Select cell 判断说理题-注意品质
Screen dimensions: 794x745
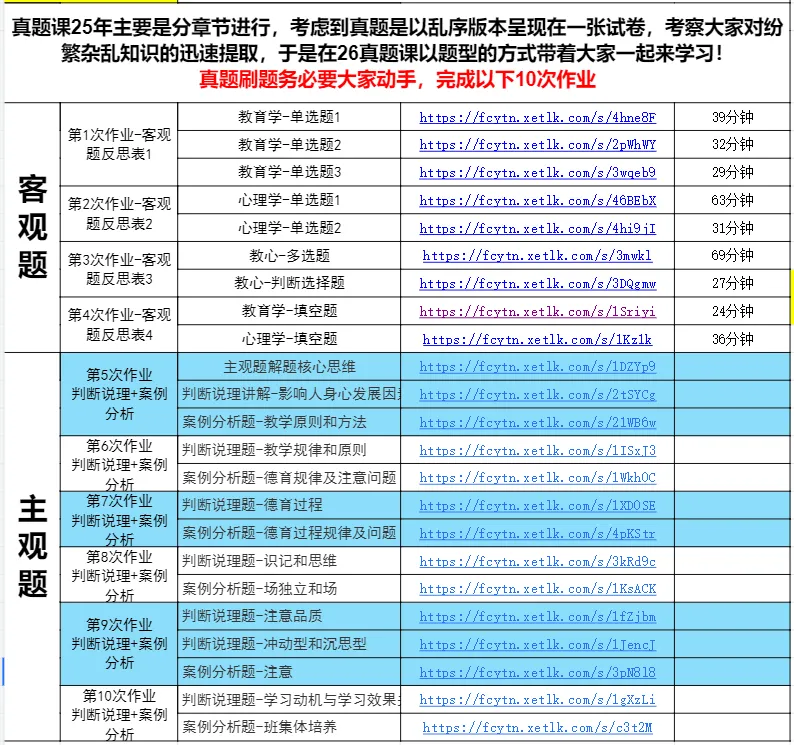pyautogui.click(x=289, y=616)
